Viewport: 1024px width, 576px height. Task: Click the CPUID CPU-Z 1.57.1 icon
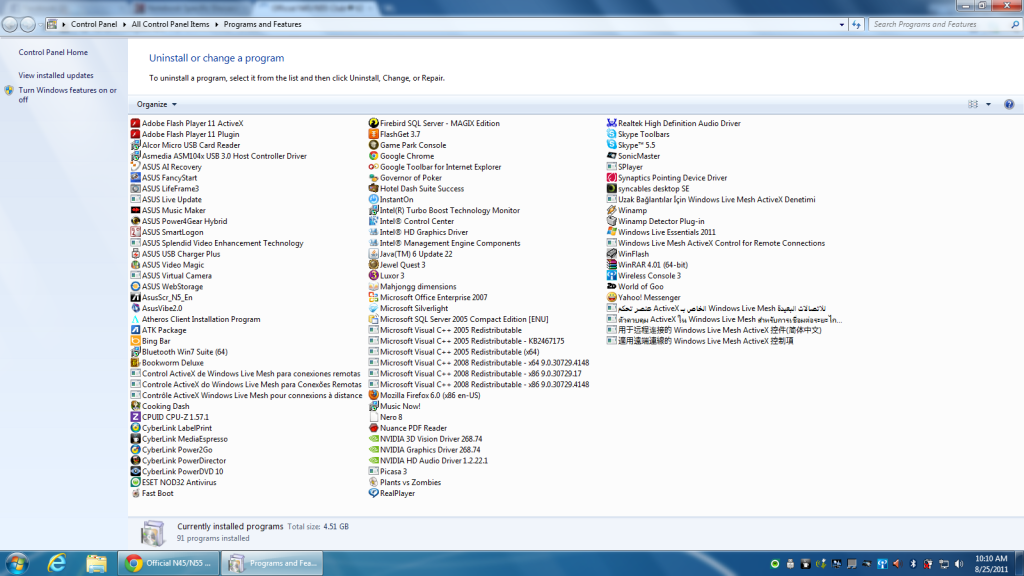click(x=135, y=417)
